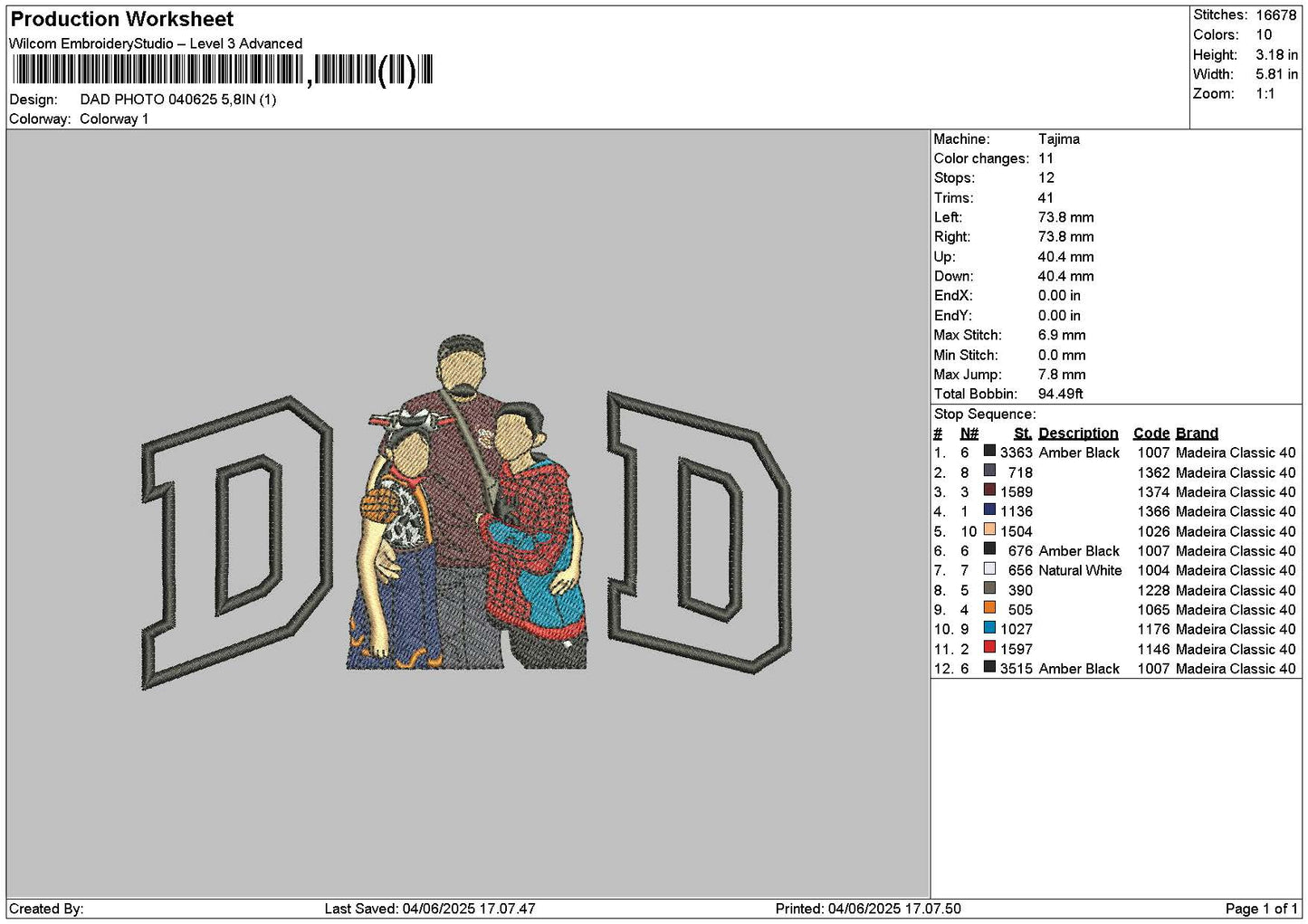The image size is (1308, 924).
Task: Click Madeira Classic 40 brand in row 9
Action: [1236, 610]
